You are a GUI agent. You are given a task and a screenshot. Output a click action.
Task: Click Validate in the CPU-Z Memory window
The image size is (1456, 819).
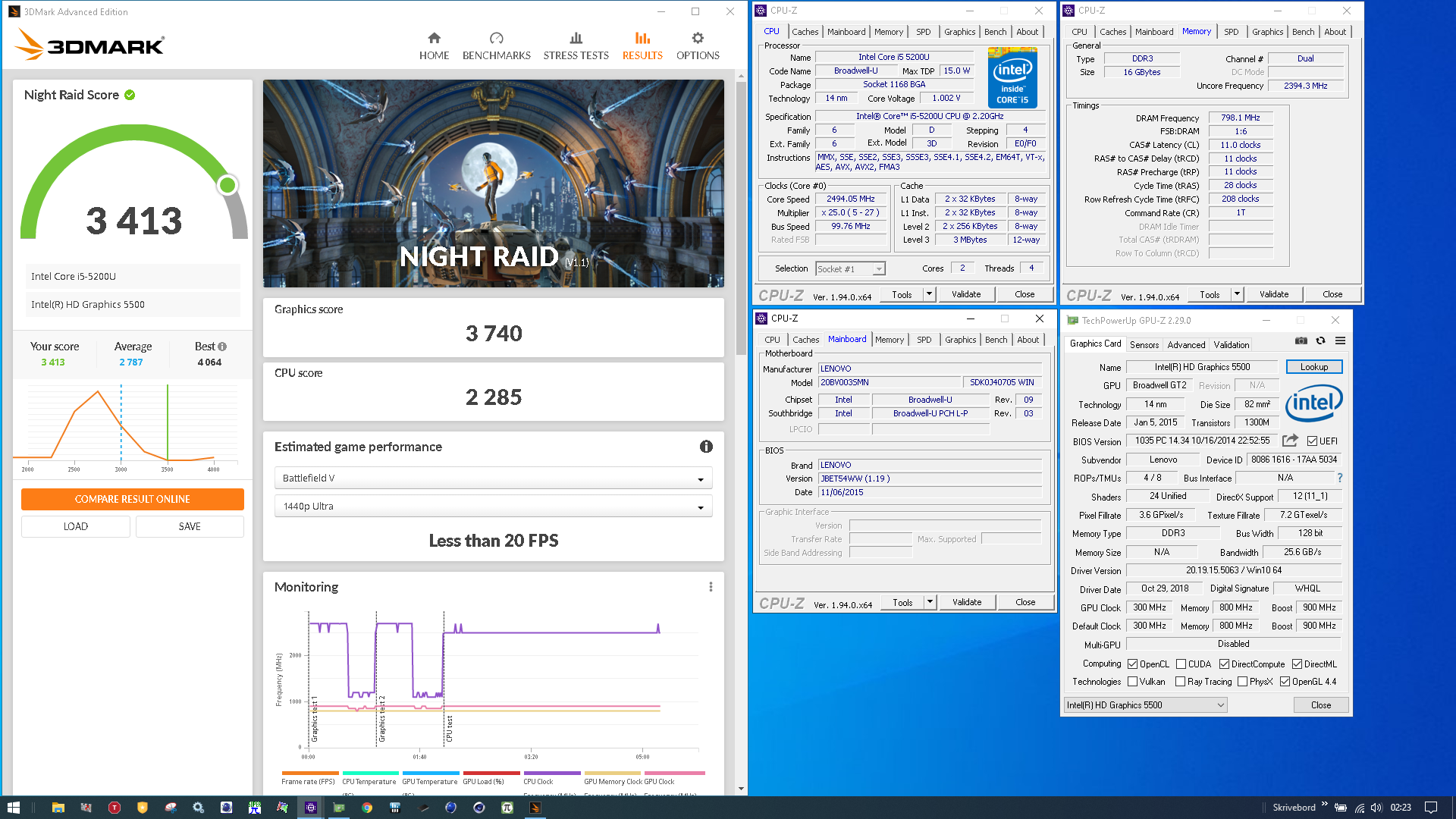pos(1273,294)
